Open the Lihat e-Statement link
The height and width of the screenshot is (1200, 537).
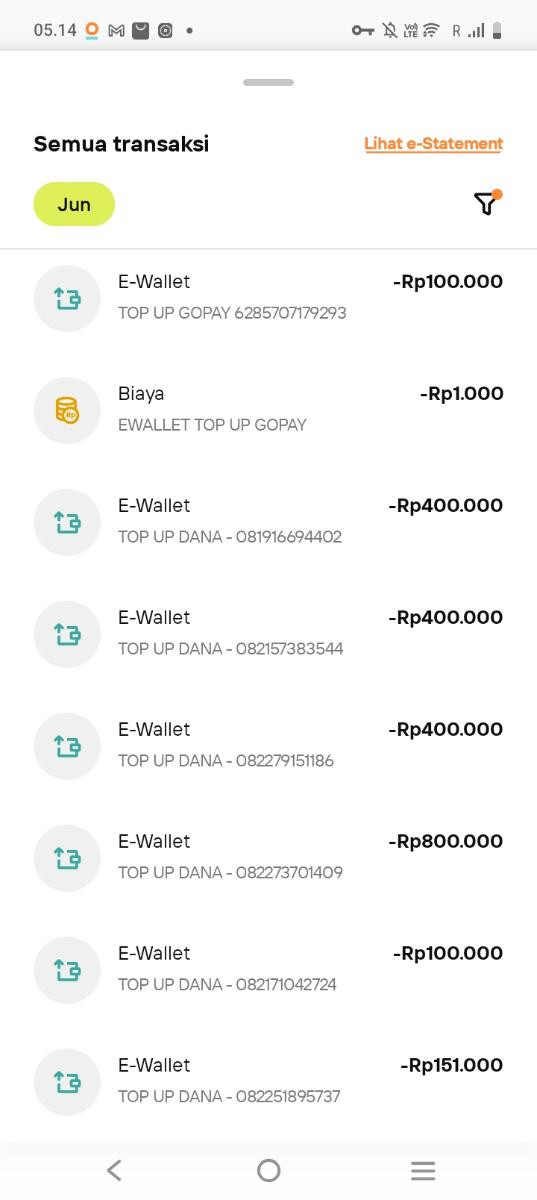433,144
